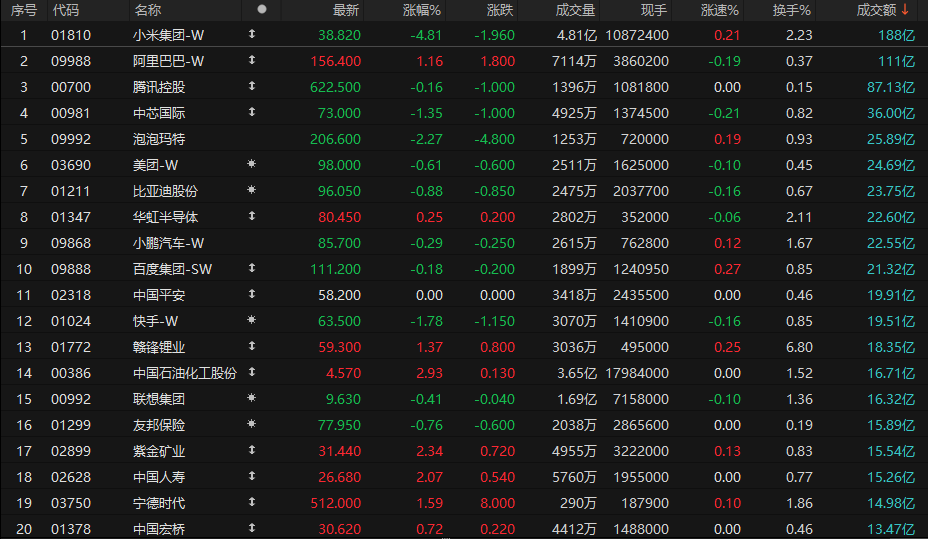The width and height of the screenshot is (928, 539).
Task: Click the star-burst icon beside 比亚迪股份
Action: tap(252, 191)
